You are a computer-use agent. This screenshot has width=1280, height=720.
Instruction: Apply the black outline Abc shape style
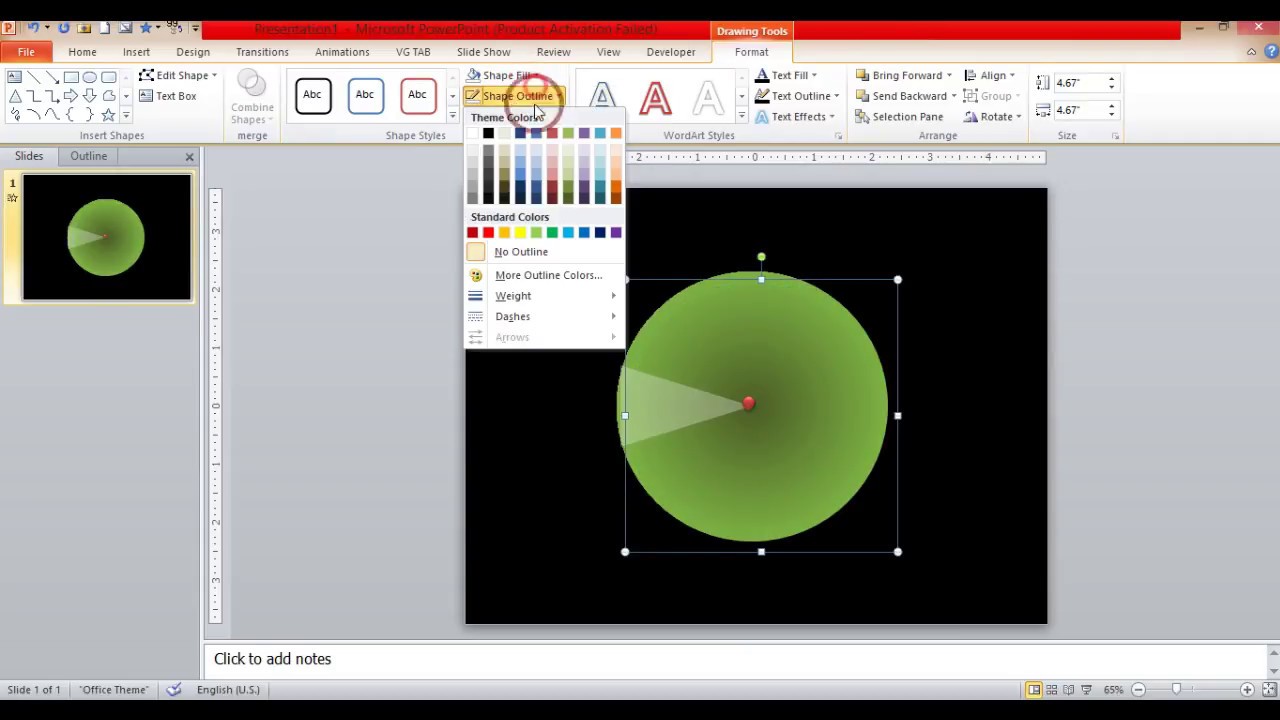pyautogui.click(x=312, y=96)
